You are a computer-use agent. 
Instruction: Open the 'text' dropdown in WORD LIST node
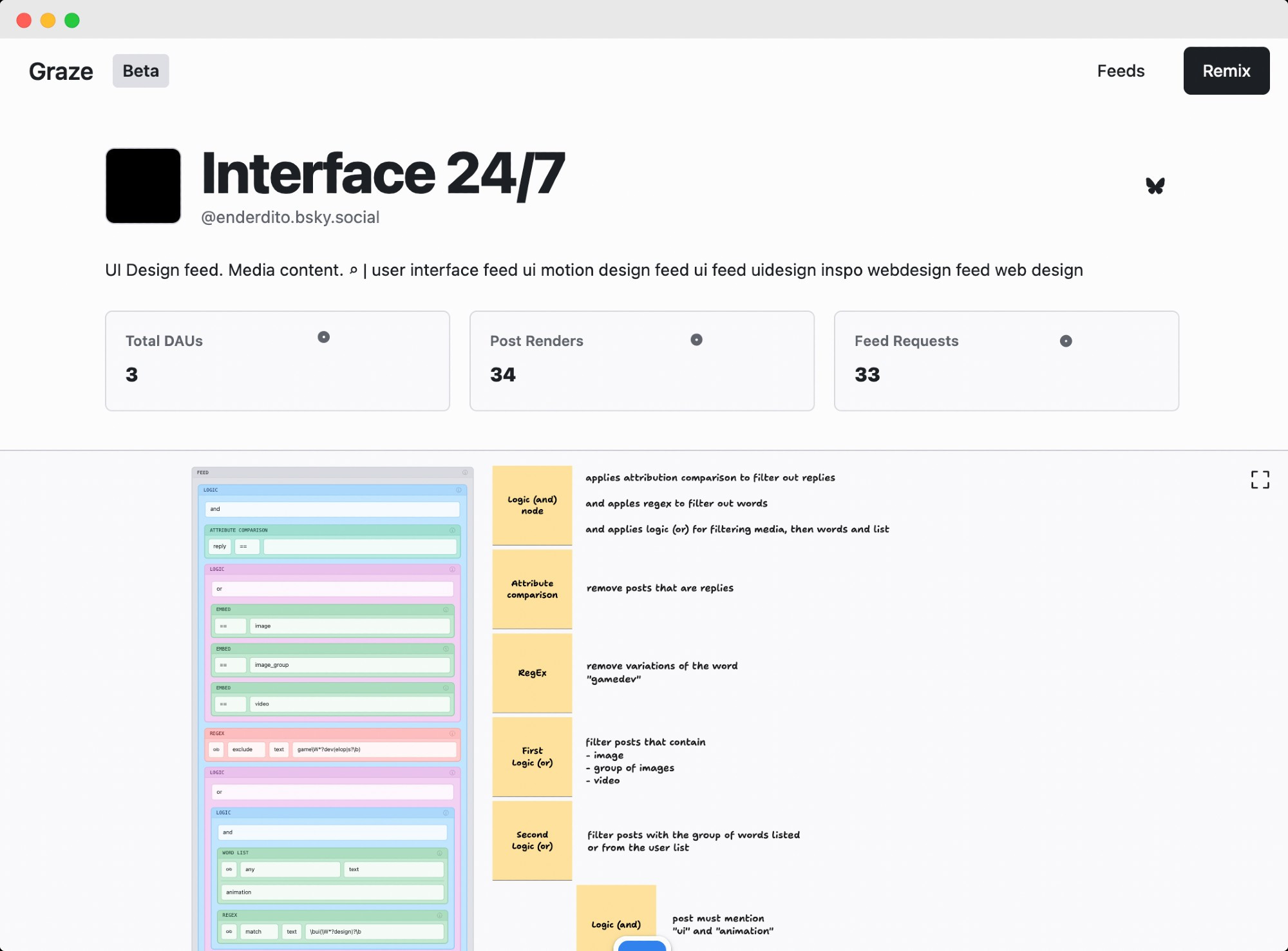(x=394, y=869)
